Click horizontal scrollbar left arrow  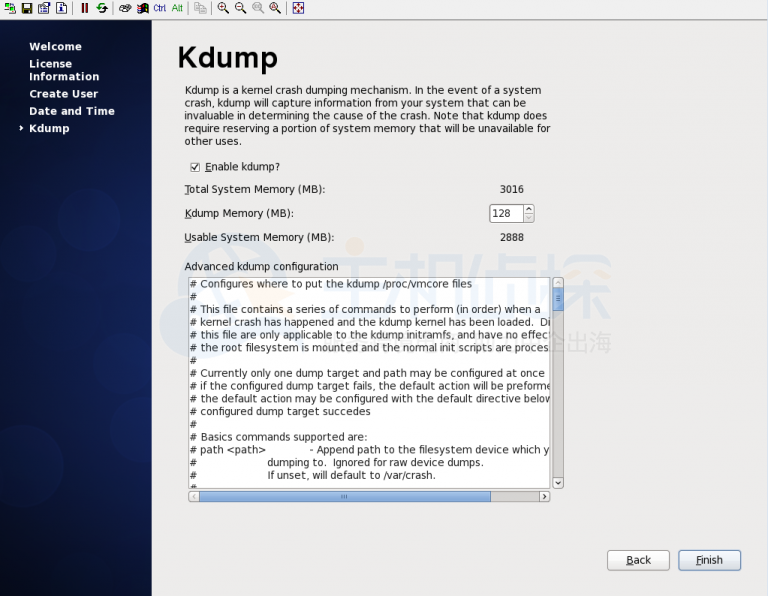click(194, 497)
